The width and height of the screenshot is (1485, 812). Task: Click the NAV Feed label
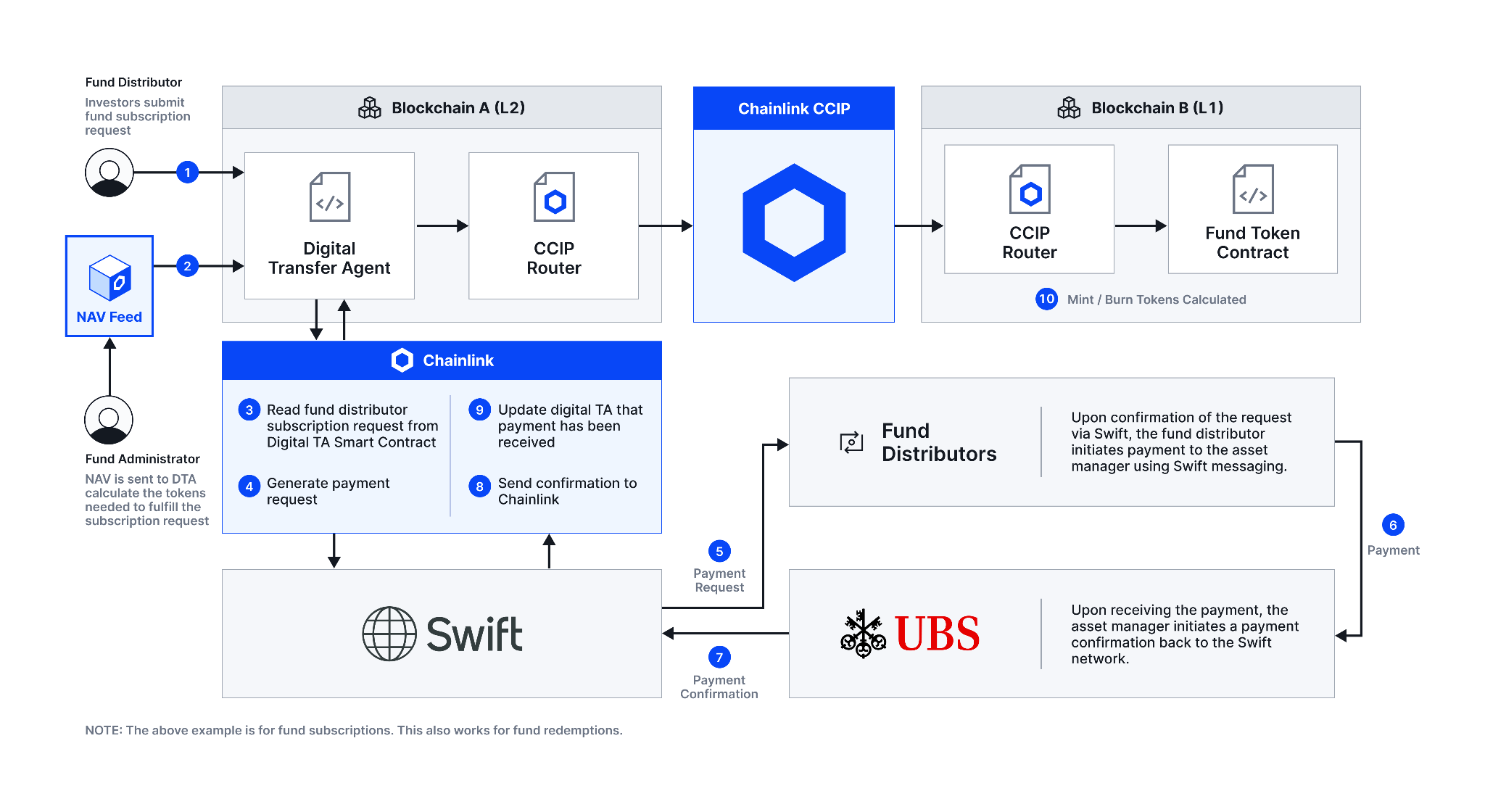click(x=109, y=317)
